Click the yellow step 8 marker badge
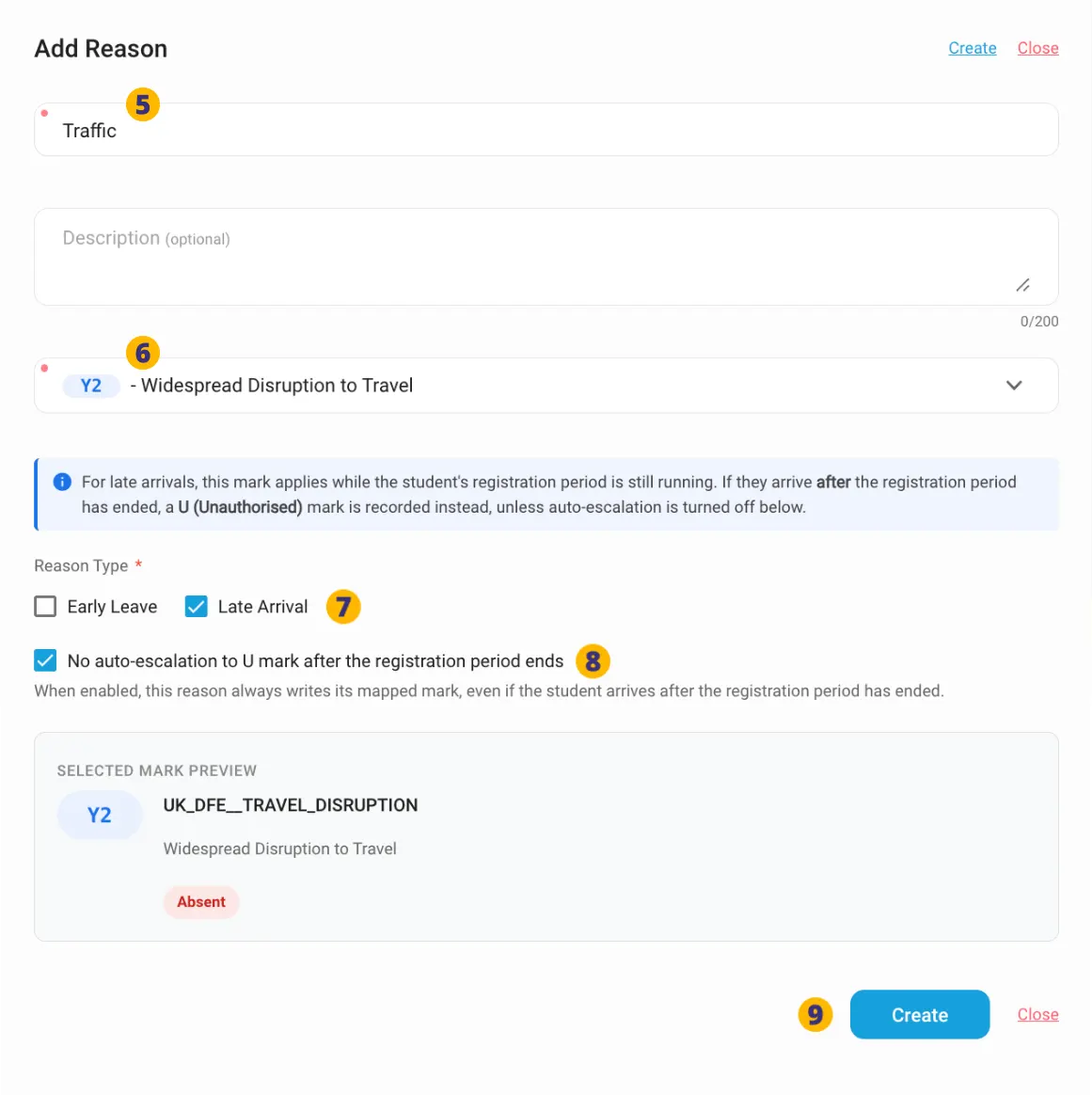 coord(593,660)
